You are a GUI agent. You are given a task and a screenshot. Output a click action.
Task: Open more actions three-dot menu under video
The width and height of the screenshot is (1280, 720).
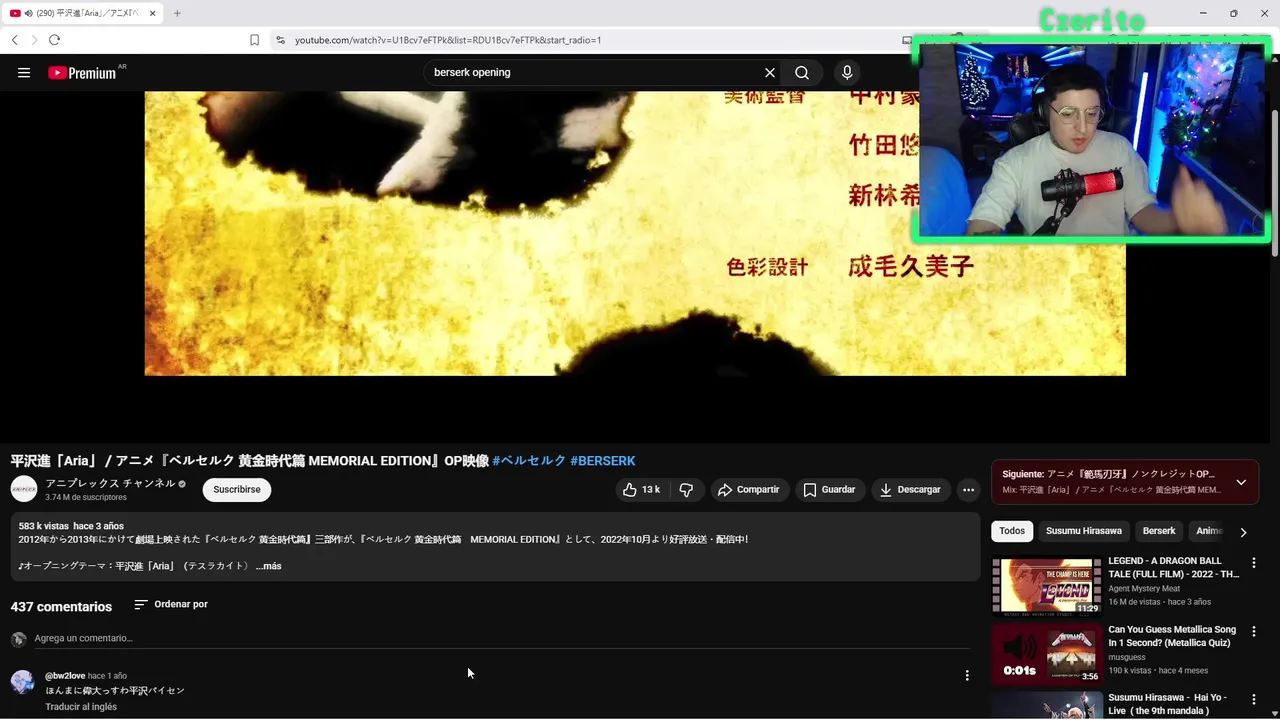click(x=968, y=490)
